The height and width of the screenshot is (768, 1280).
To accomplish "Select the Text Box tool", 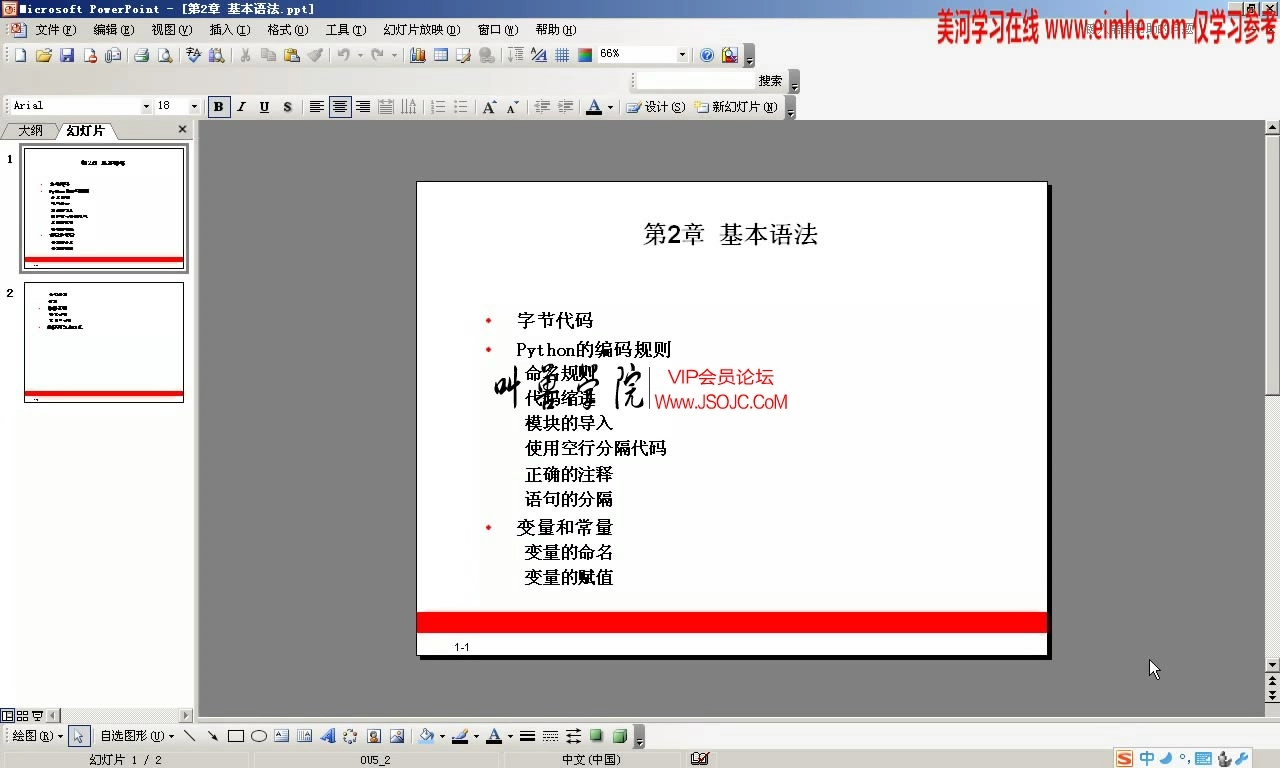I will click(281, 735).
